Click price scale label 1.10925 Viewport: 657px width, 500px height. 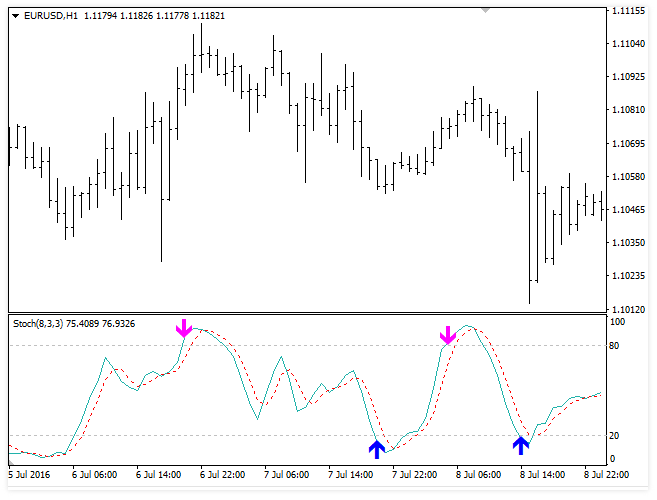[629, 77]
